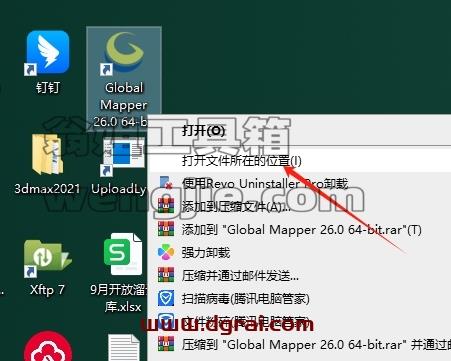Choose 添加到压缩文件(A)... entry
The width and height of the screenshot is (451, 361).
click(299, 207)
